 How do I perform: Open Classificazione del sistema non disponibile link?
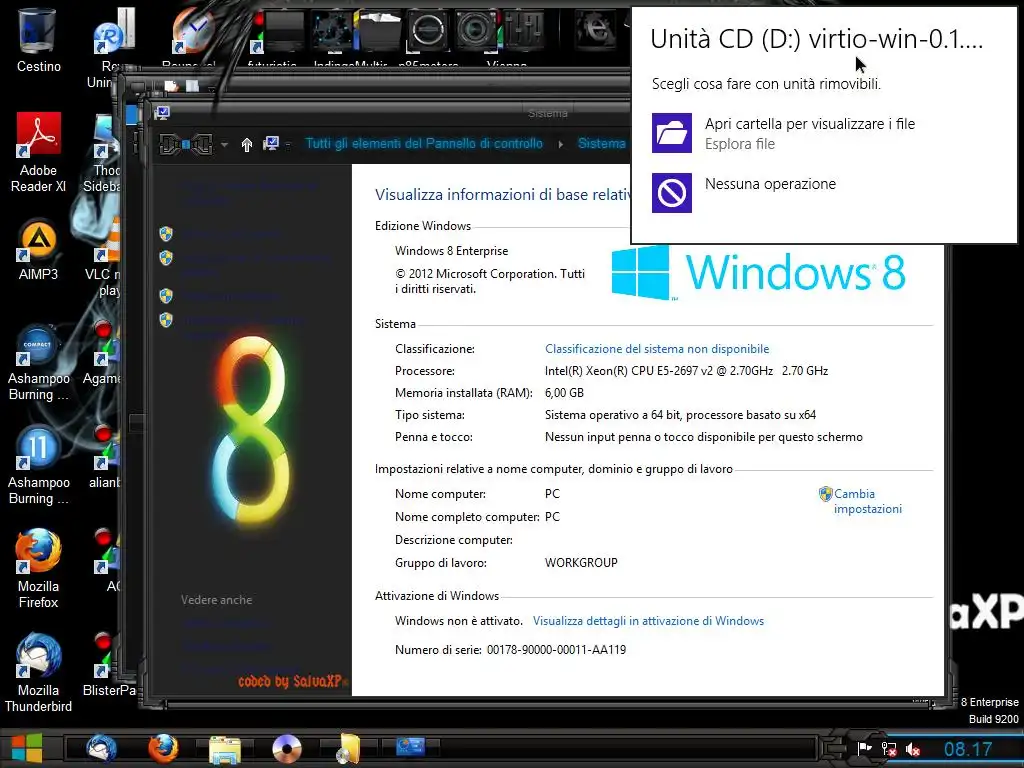point(657,349)
